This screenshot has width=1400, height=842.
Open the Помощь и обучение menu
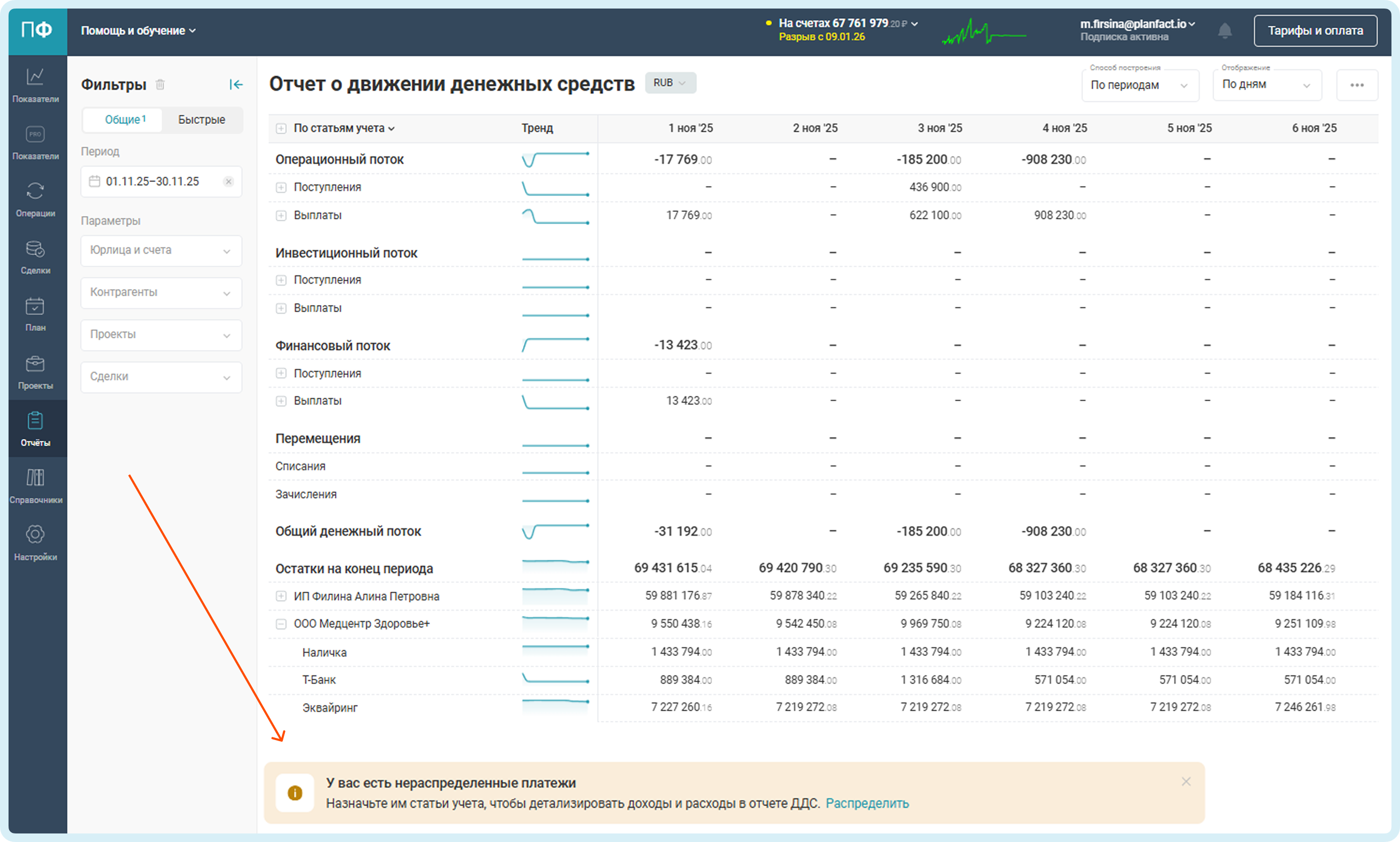[138, 30]
